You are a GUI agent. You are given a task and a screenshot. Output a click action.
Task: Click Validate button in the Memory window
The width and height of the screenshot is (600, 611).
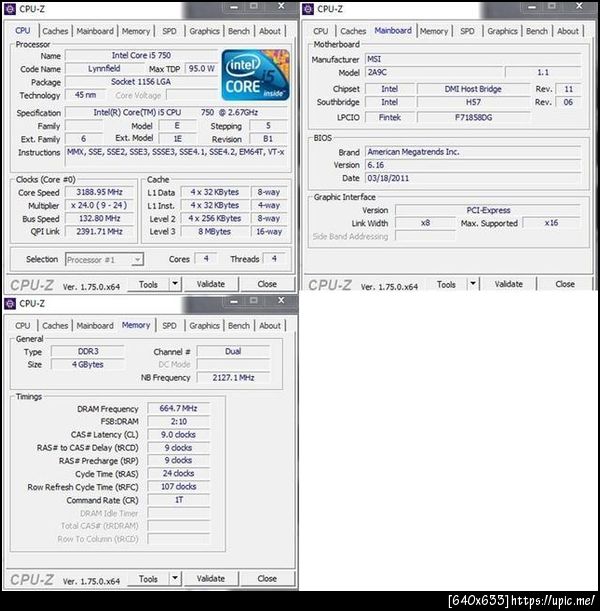coord(211,579)
